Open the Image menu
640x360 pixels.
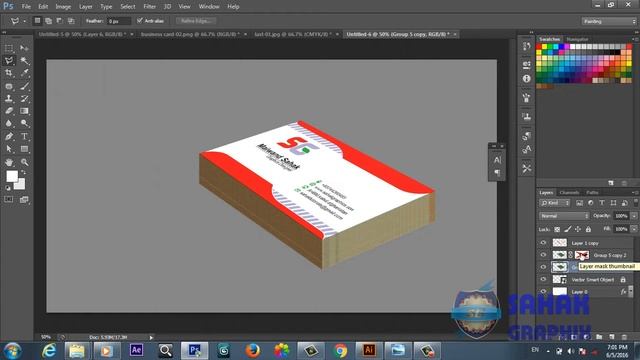63,7
